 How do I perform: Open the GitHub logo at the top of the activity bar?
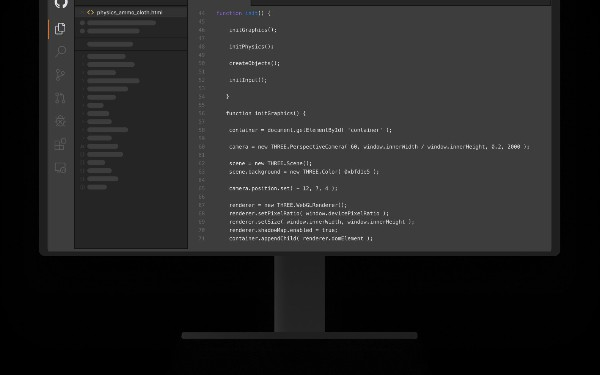pos(61,4)
